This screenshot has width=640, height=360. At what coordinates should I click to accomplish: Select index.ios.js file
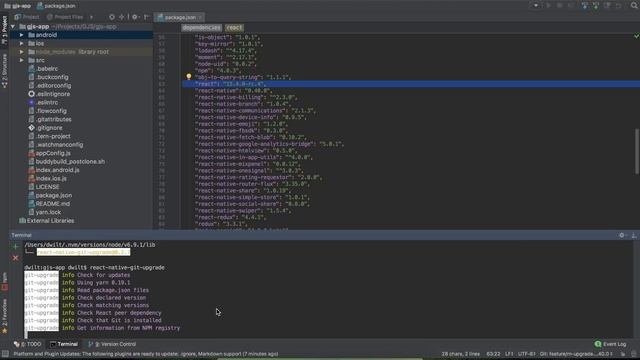coord(47,179)
